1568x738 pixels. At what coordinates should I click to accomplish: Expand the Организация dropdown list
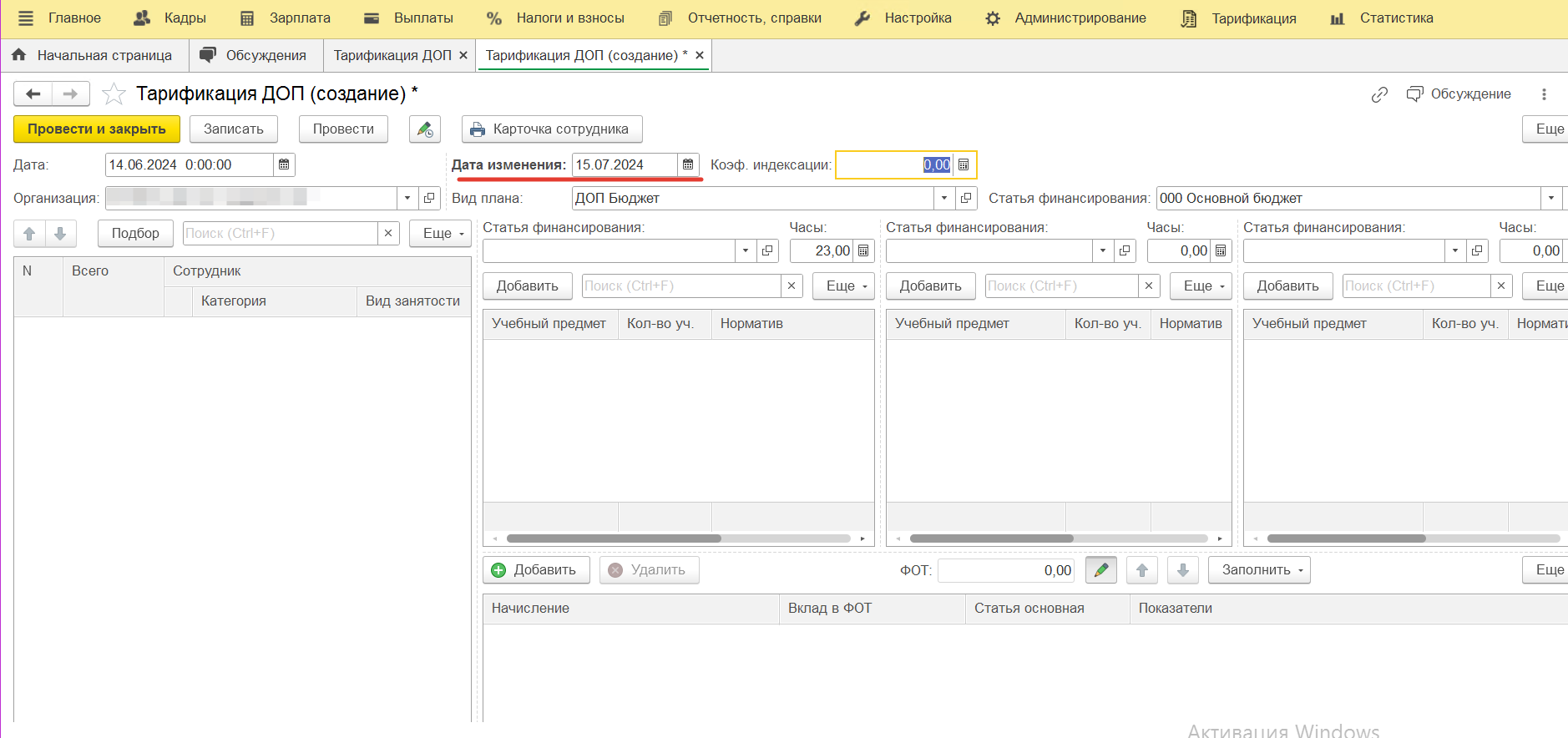click(x=407, y=199)
